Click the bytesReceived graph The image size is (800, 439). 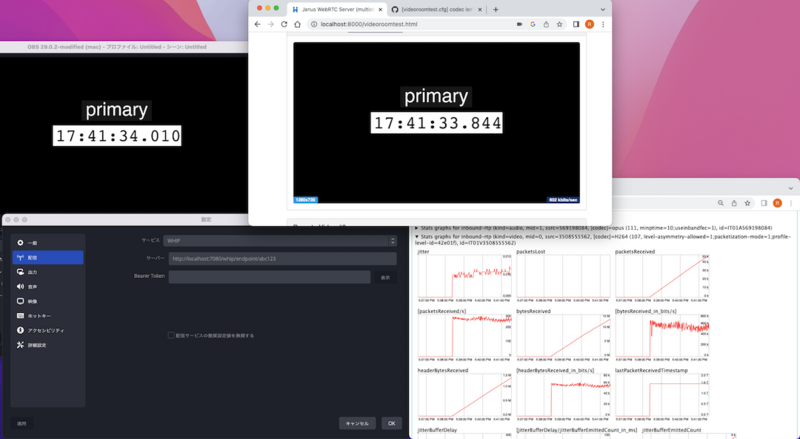[x=563, y=336]
